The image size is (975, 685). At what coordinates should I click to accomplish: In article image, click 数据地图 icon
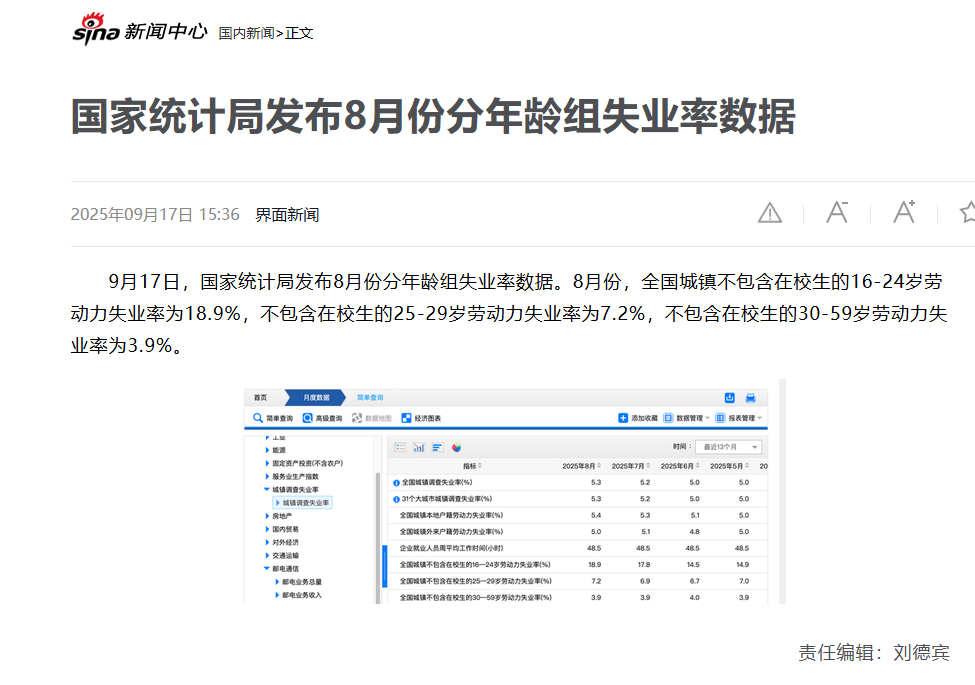pos(357,418)
